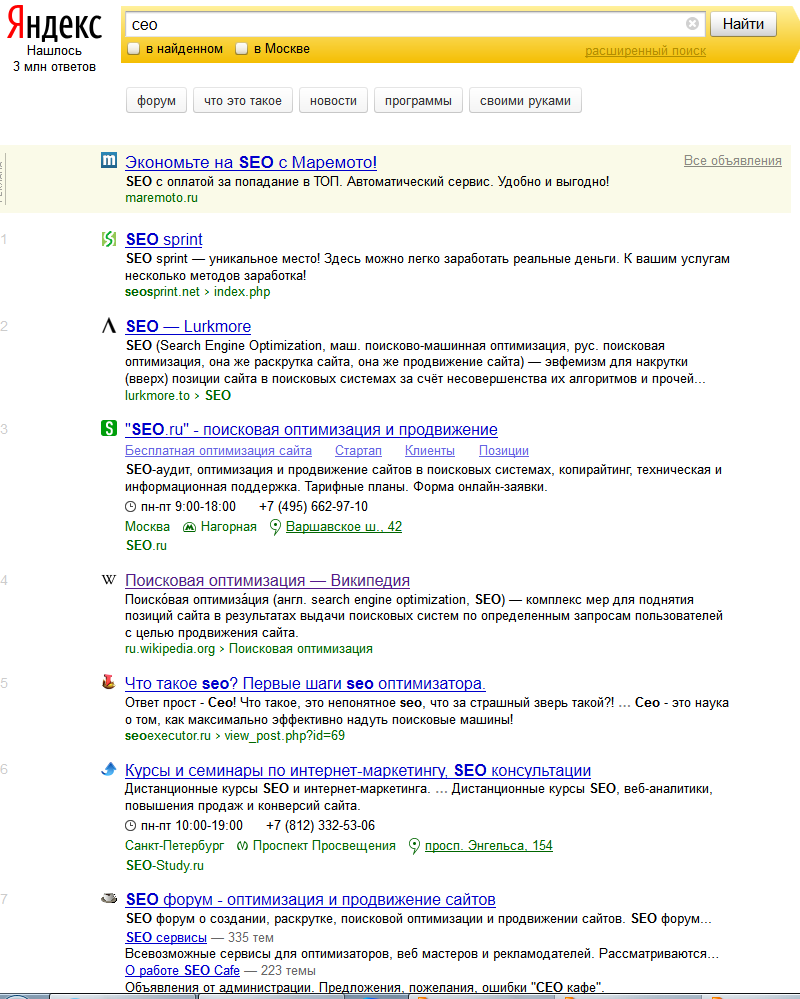This screenshot has height=999, width=800.
Task: Click the "Нагорная" metro station text
Action: pyautogui.click(x=229, y=527)
